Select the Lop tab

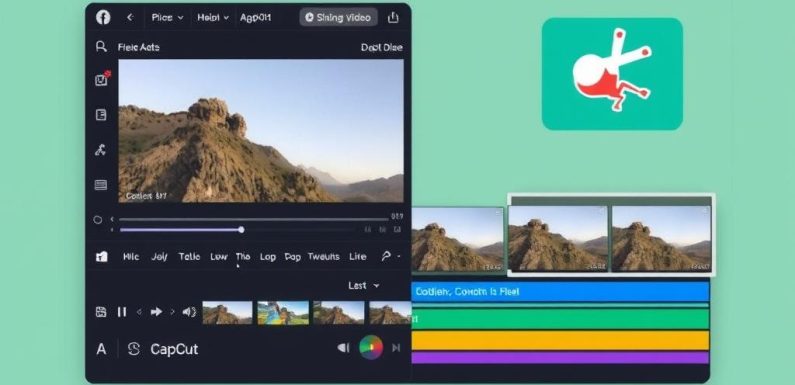(268, 257)
